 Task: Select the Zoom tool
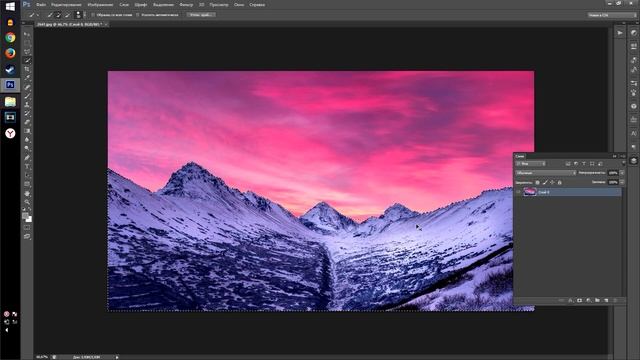(x=27, y=202)
